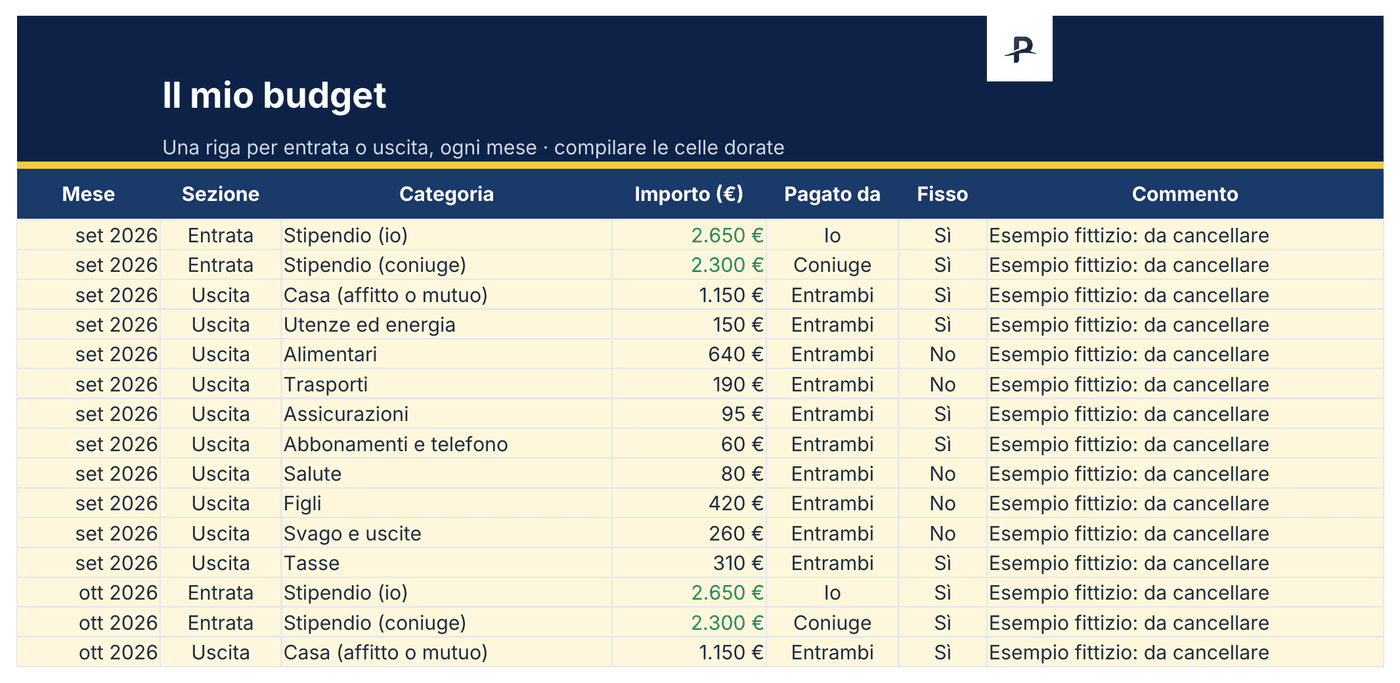
Task: Click the set 2026 Stipendio (io) category cell
Action: click(446, 236)
